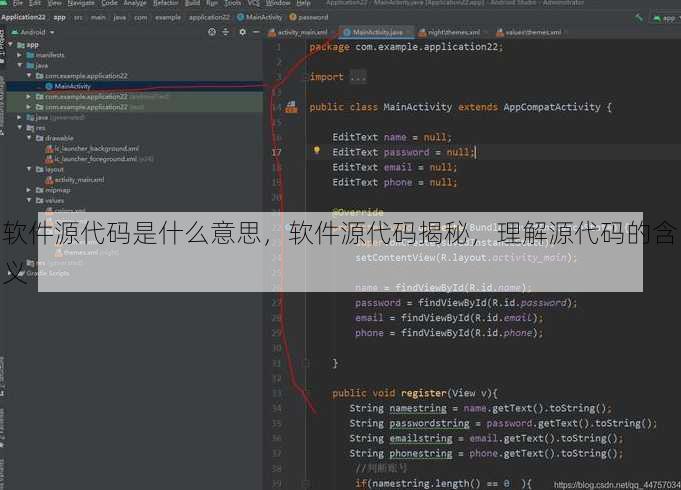681x490 pixels.
Task: Open the Help menu
Action: [x=304, y=3]
